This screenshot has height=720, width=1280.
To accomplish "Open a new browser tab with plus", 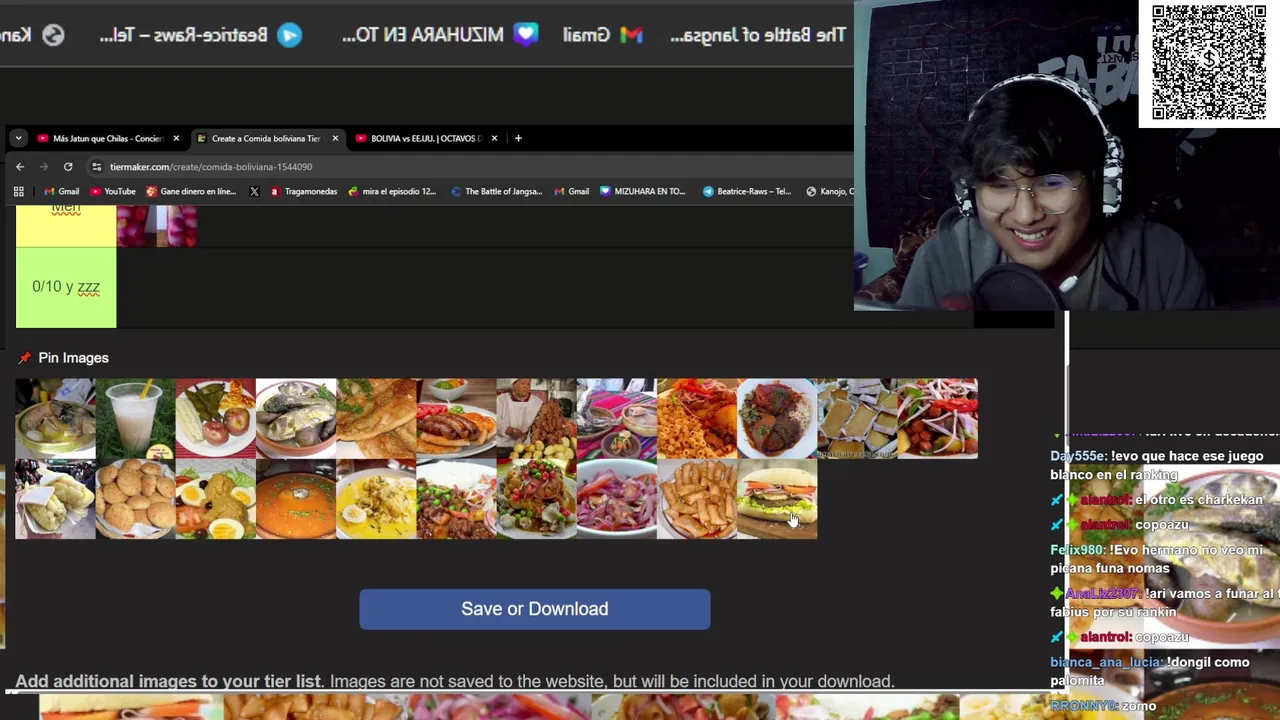I will click(518, 138).
